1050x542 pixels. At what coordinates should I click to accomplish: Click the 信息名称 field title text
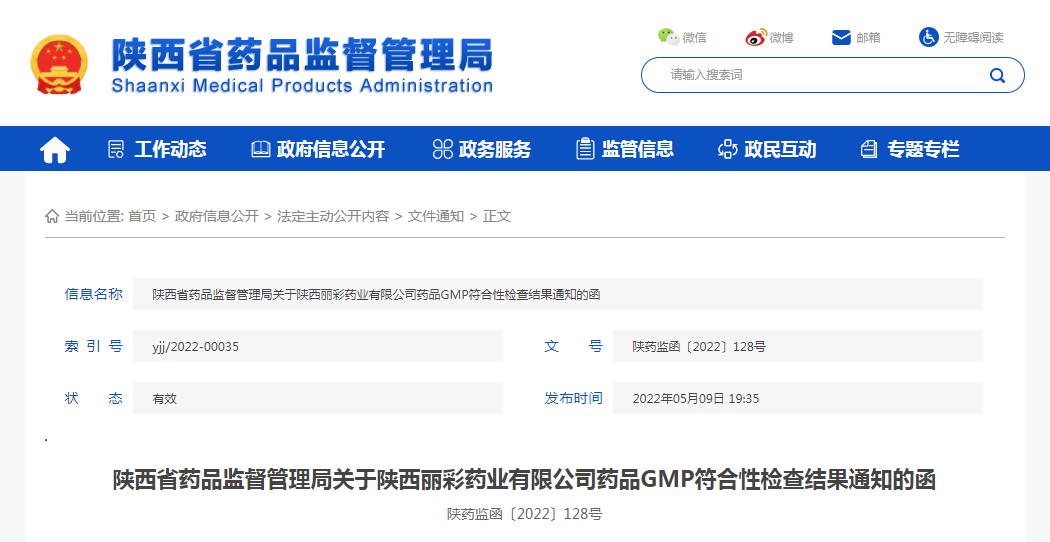(x=376, y=295)
